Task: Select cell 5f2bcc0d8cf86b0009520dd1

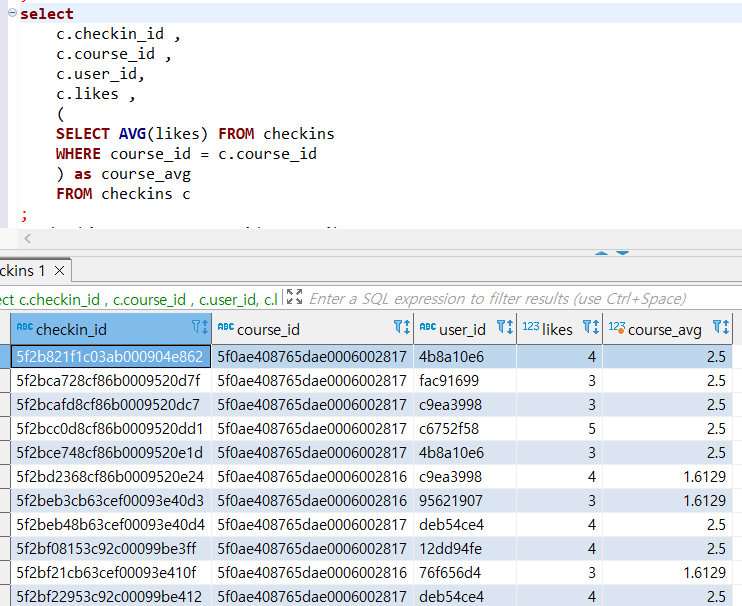Action: tap(111, 429)
